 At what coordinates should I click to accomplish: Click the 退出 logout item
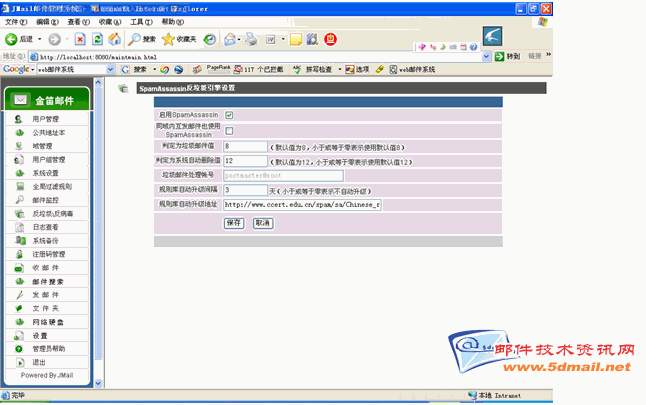click(x=38, y=362)
